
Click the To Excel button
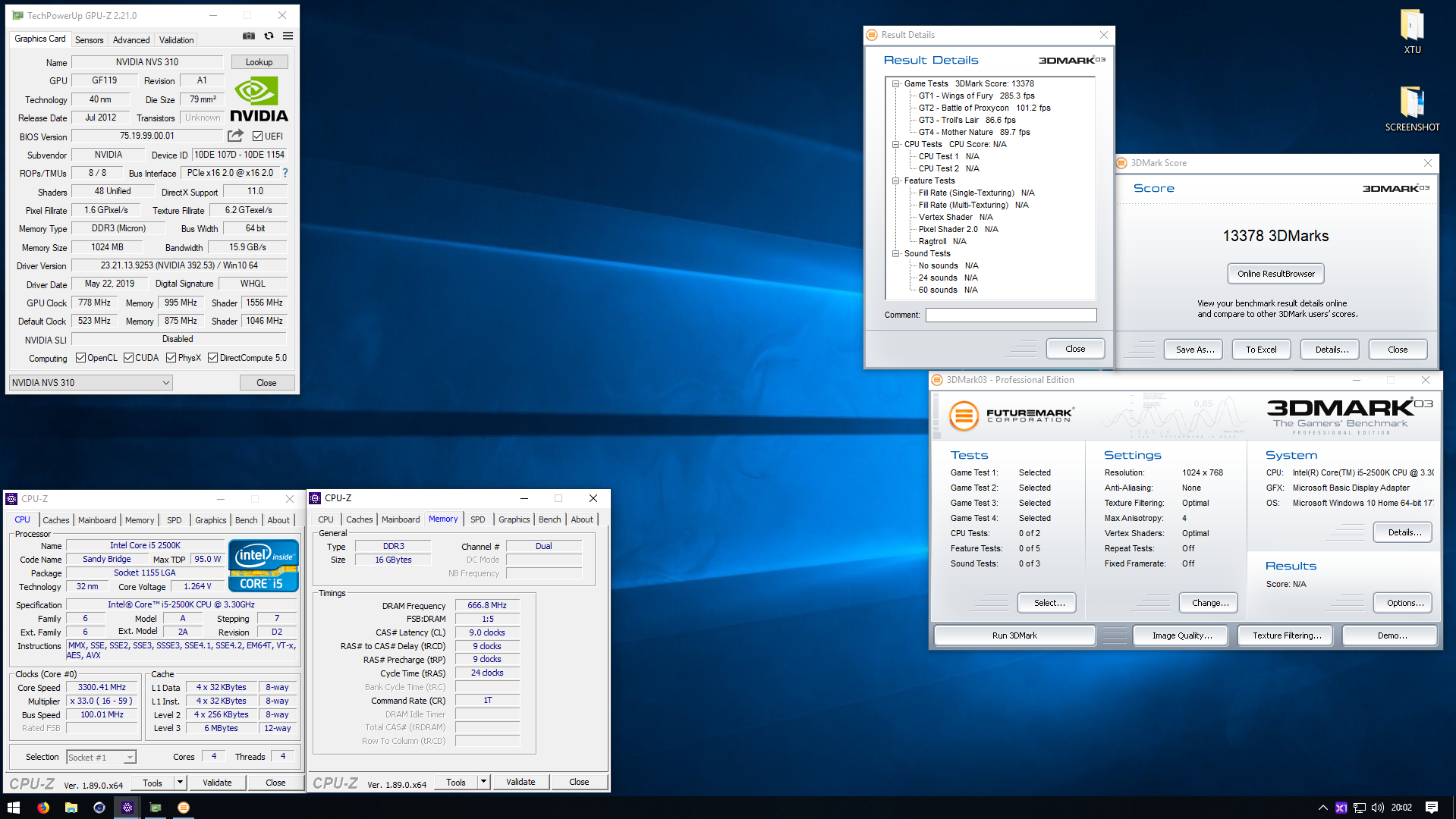tap(1261, 350)
